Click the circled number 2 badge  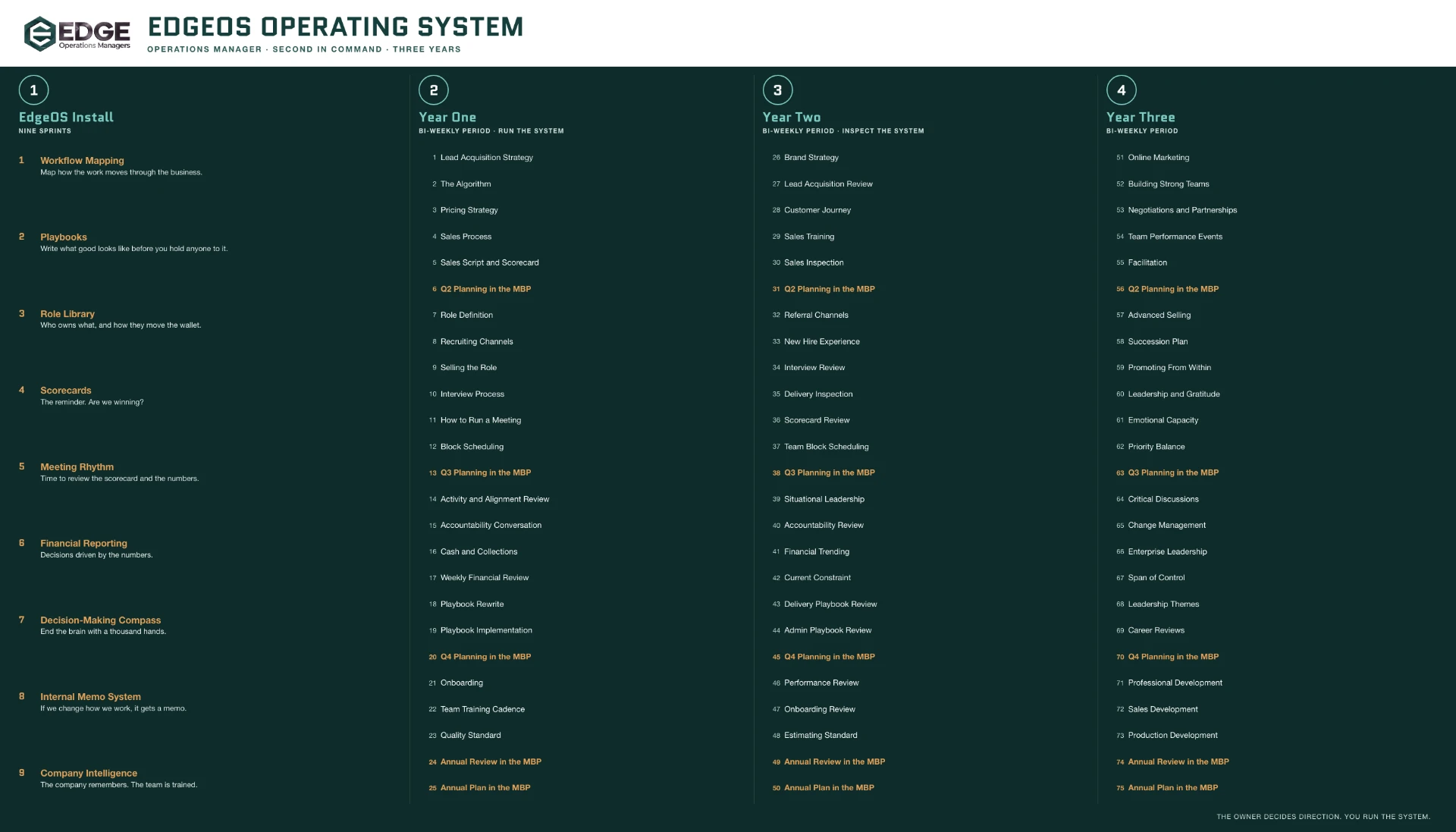434,90
